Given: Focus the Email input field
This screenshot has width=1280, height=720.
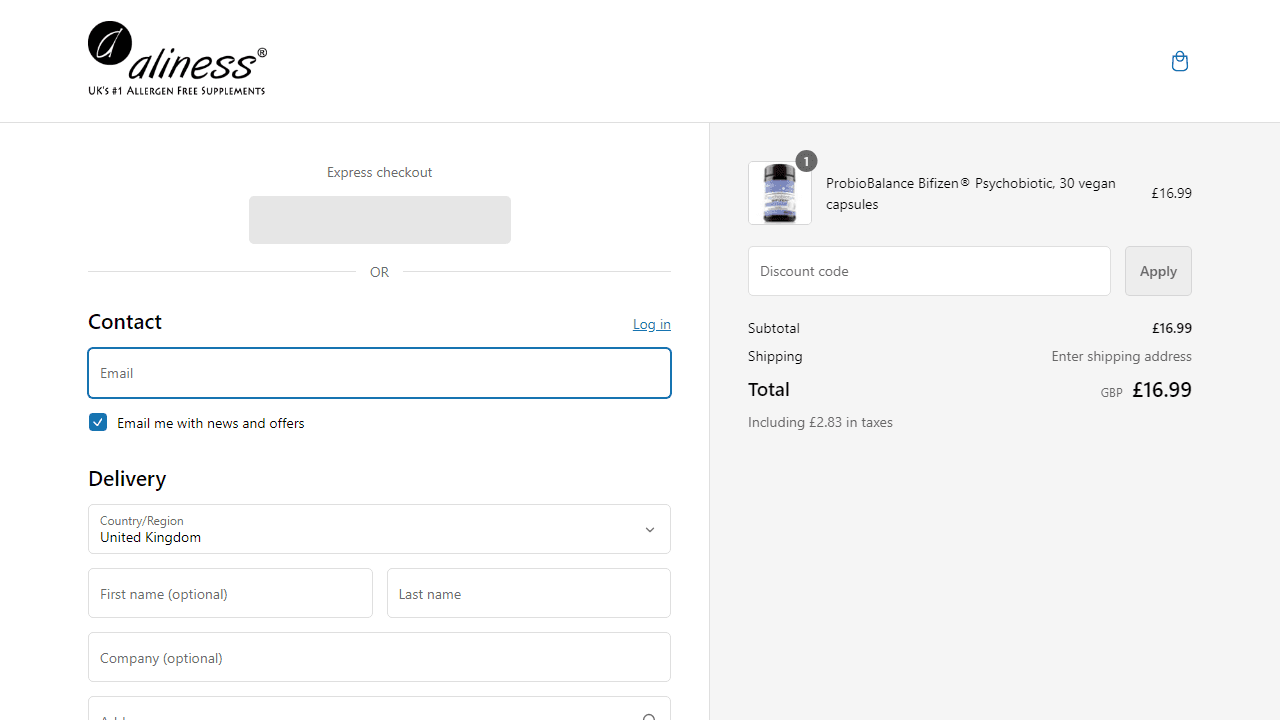Looking at the screenshot, I should click(379, 373).
